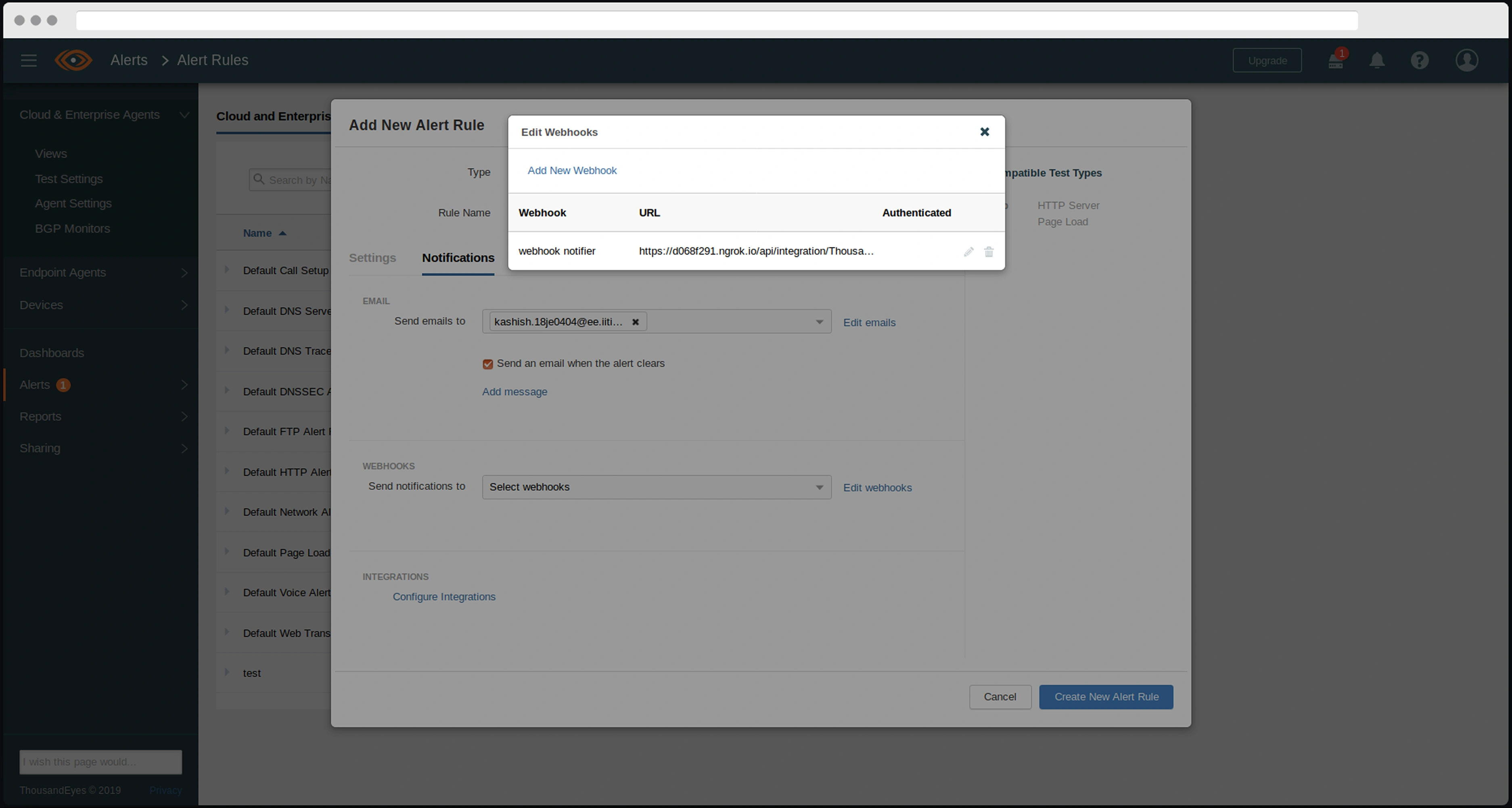1512x808 pixels.
Task: Click the ThousandEyes eye logo
Action: click(x=73, y=61)
